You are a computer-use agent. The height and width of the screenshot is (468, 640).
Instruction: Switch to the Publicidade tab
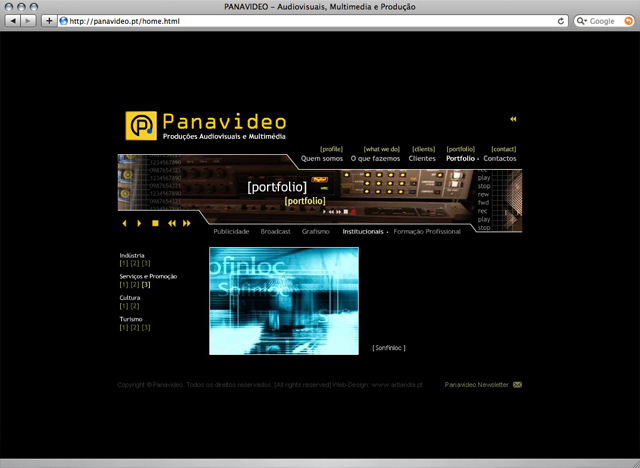click(231, 231)
